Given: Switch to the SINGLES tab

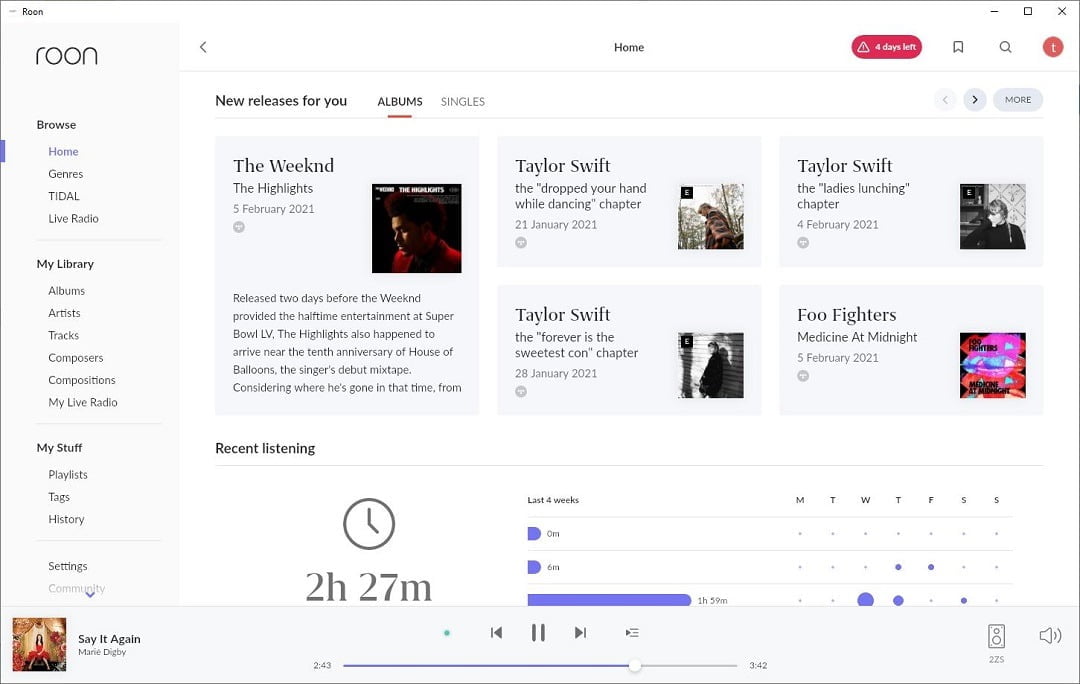Looking at the screenshot, I should pyautogui.click(x=463, y=101).
